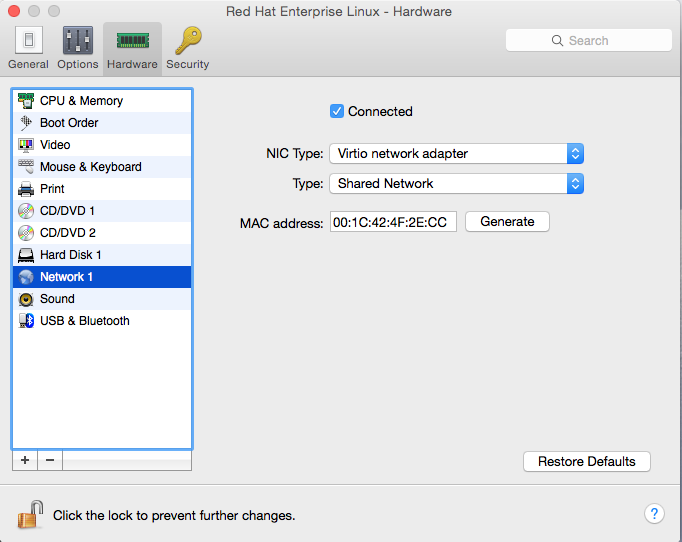
Task: Click Restore Defaults button
Action: coord(587,461)
